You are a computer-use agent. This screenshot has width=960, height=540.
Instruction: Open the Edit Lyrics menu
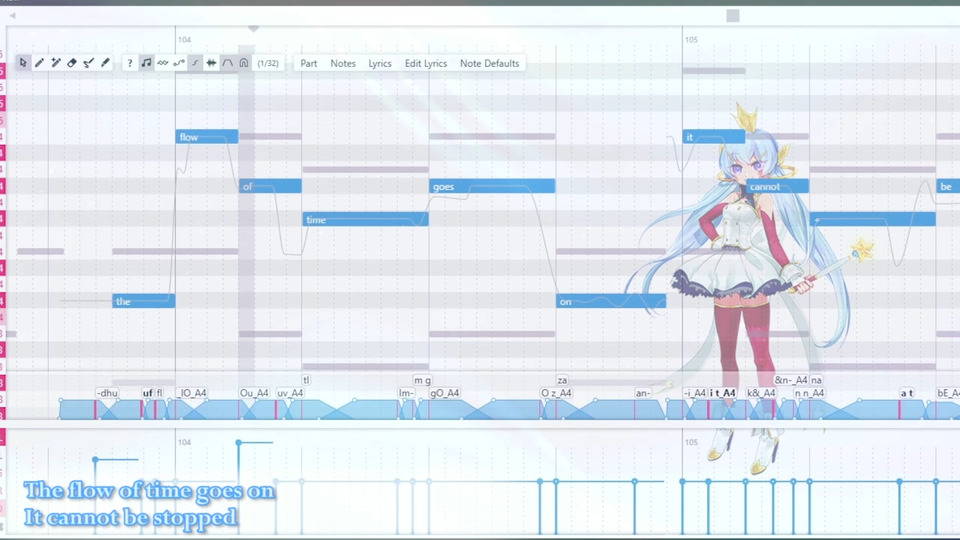pos(426,63)
